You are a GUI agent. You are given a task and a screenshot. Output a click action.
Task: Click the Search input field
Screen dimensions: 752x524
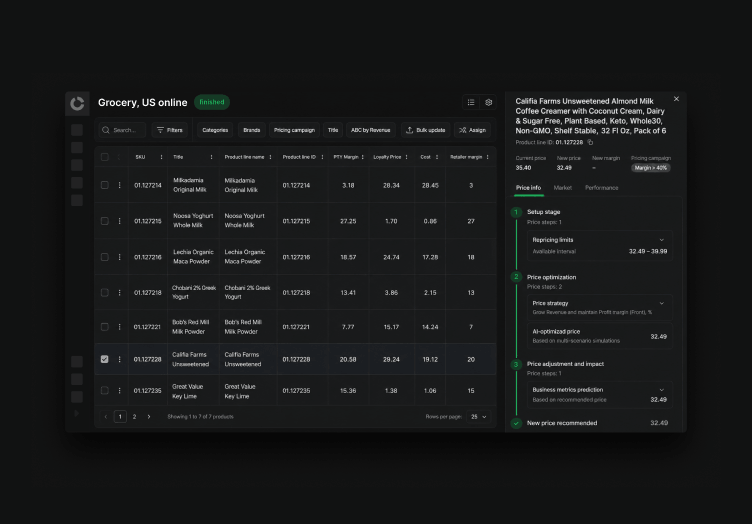[123, 130]
